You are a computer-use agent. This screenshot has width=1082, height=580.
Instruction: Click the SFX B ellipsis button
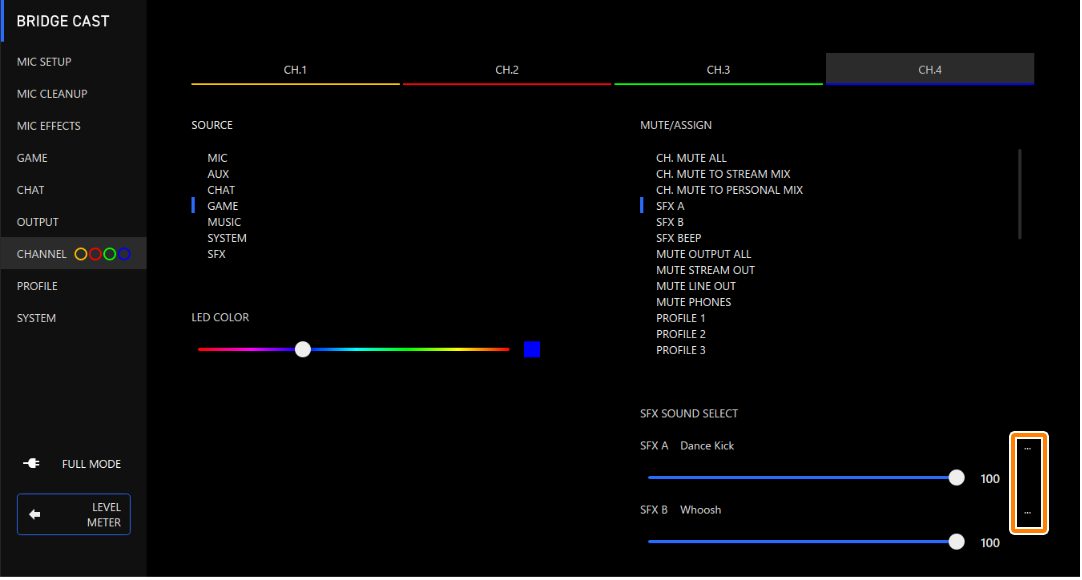pos(1028,513)
